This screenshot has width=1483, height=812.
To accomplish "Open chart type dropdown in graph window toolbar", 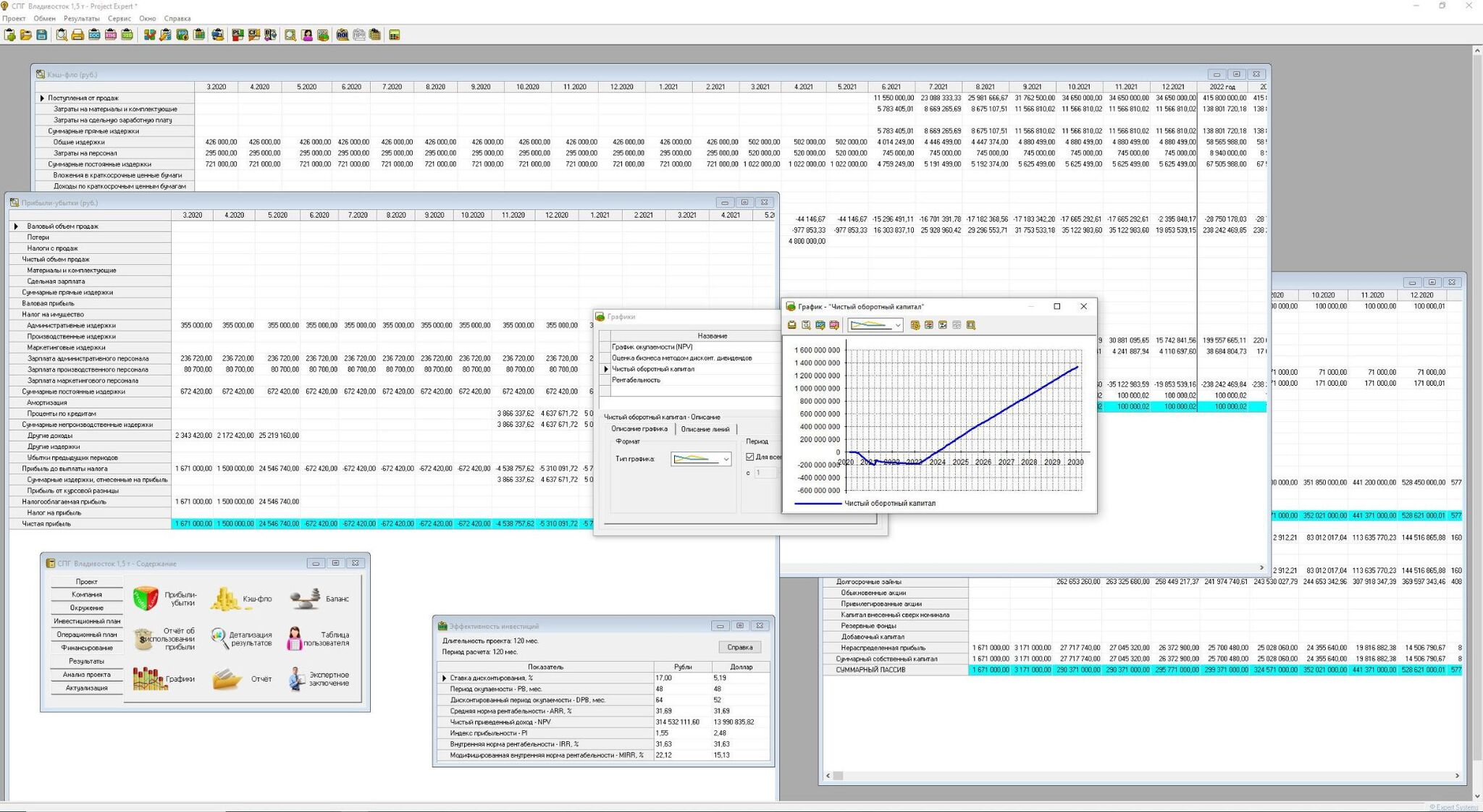I will [897, 326].
